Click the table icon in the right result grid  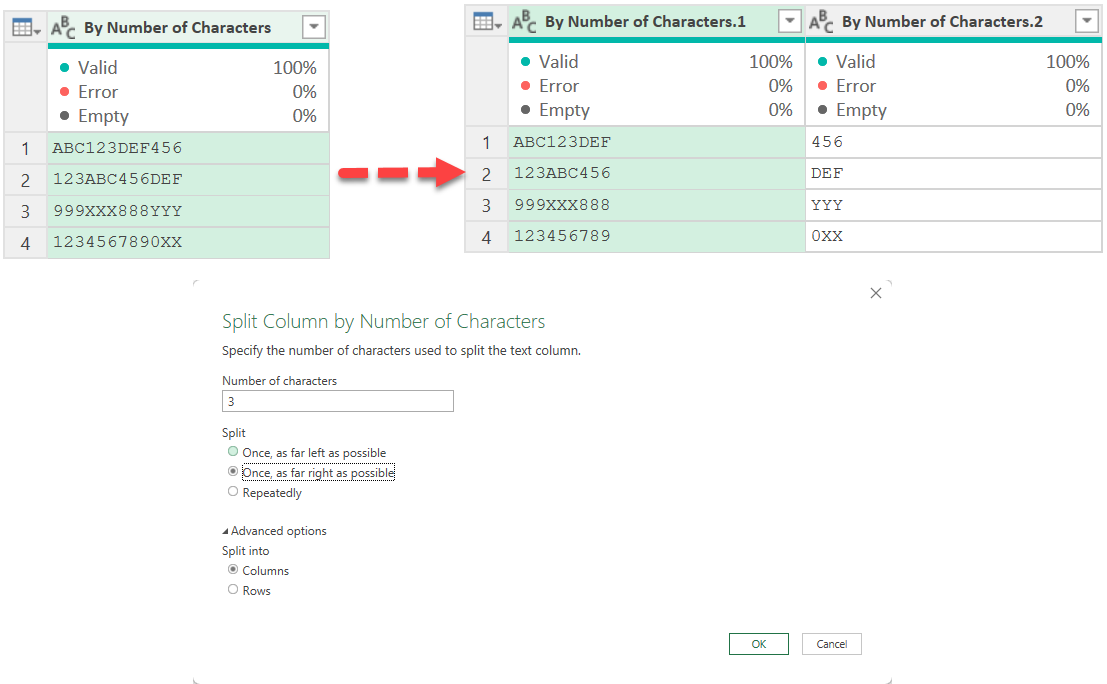click(486, 22)
